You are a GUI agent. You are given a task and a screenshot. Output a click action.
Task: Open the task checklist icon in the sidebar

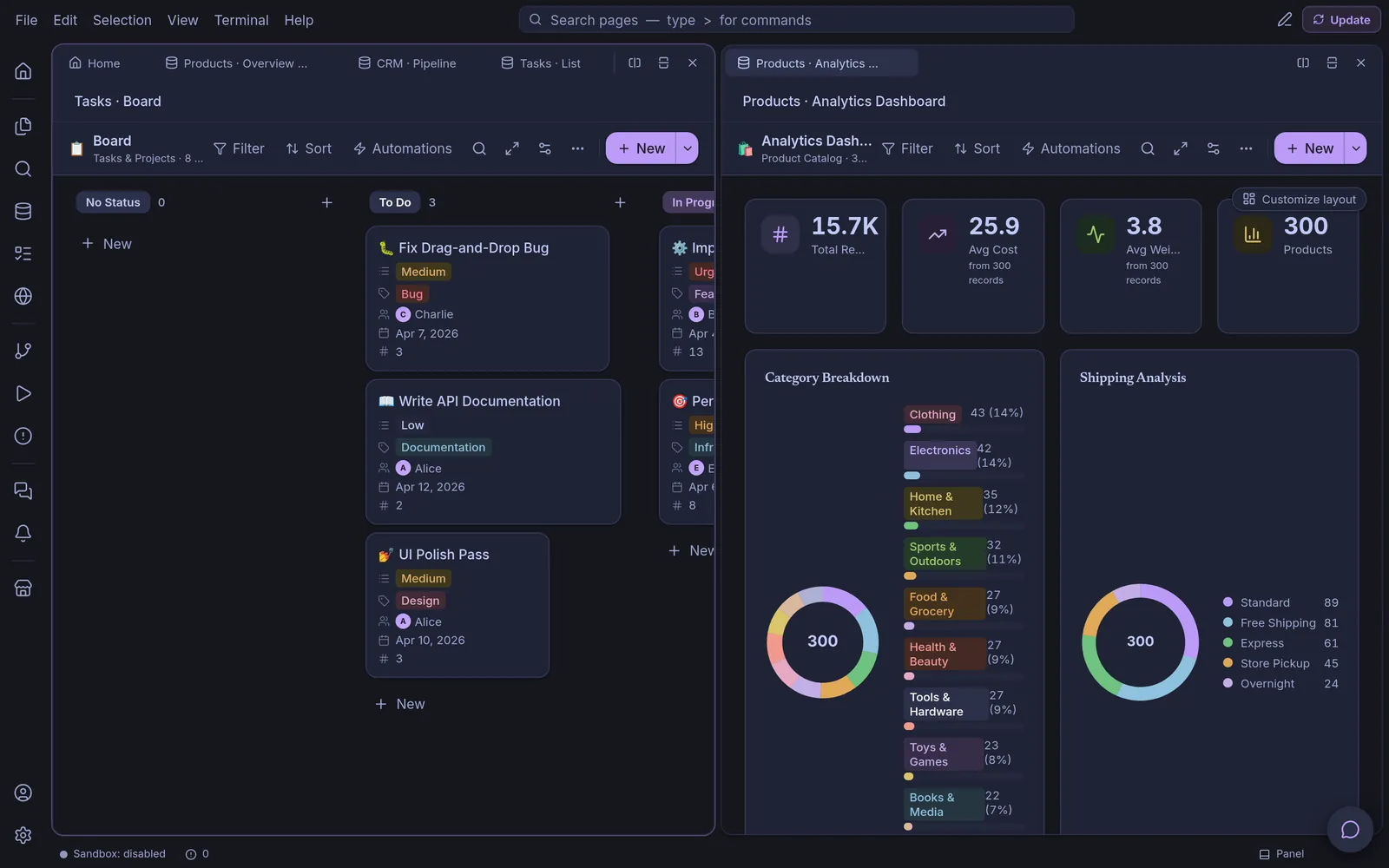tap(23, 253)
